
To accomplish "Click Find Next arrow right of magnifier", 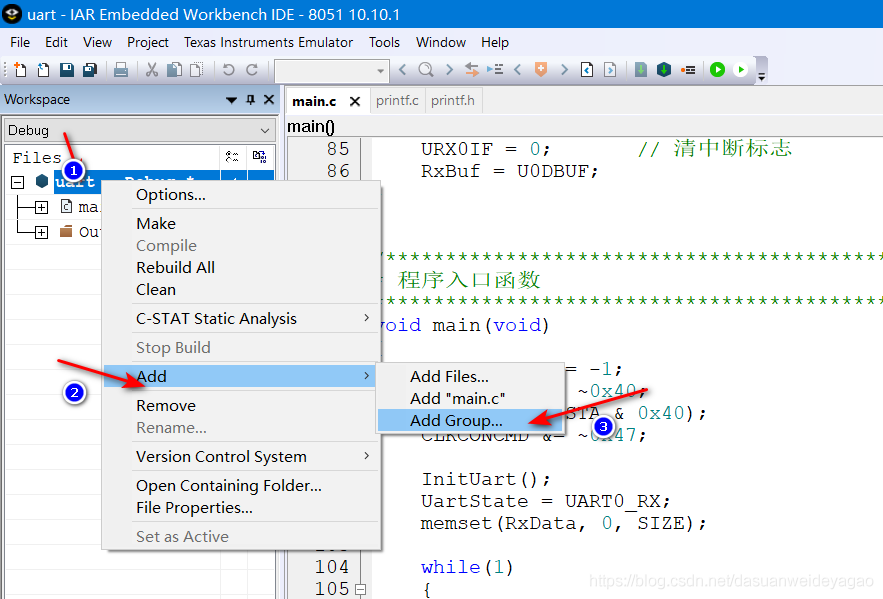I will (449, 70).
